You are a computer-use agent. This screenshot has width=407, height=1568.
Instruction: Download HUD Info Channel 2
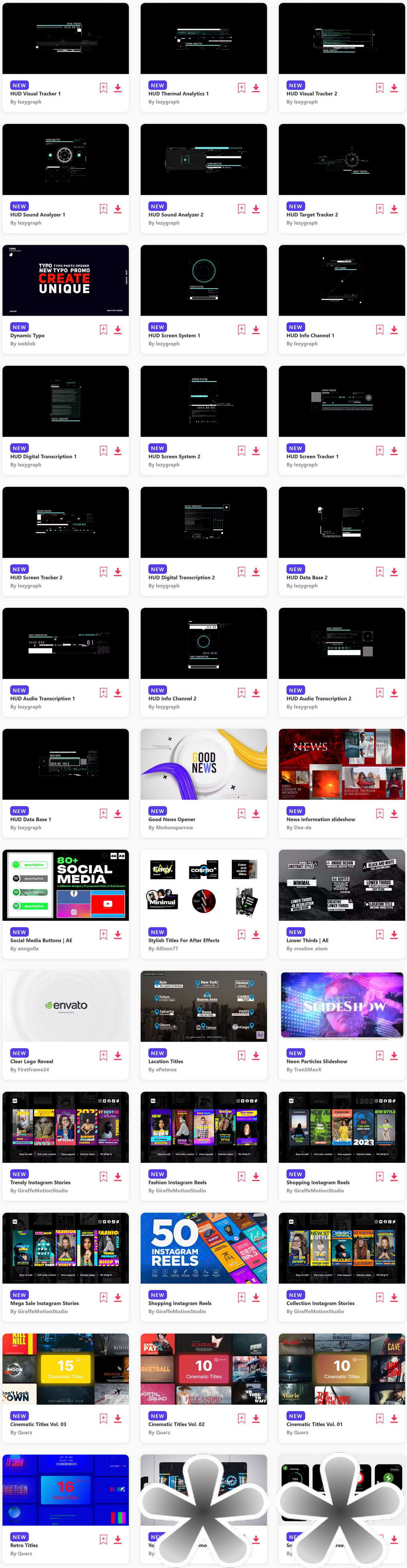tap(256, 693)
